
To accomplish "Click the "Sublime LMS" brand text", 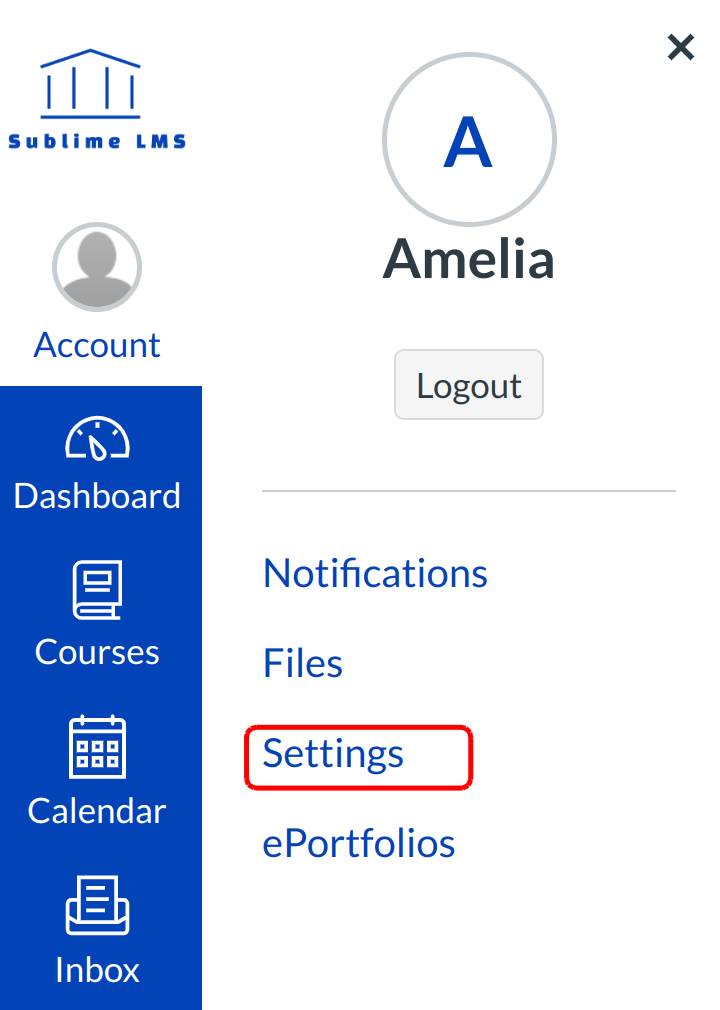I will click(97, 141).
